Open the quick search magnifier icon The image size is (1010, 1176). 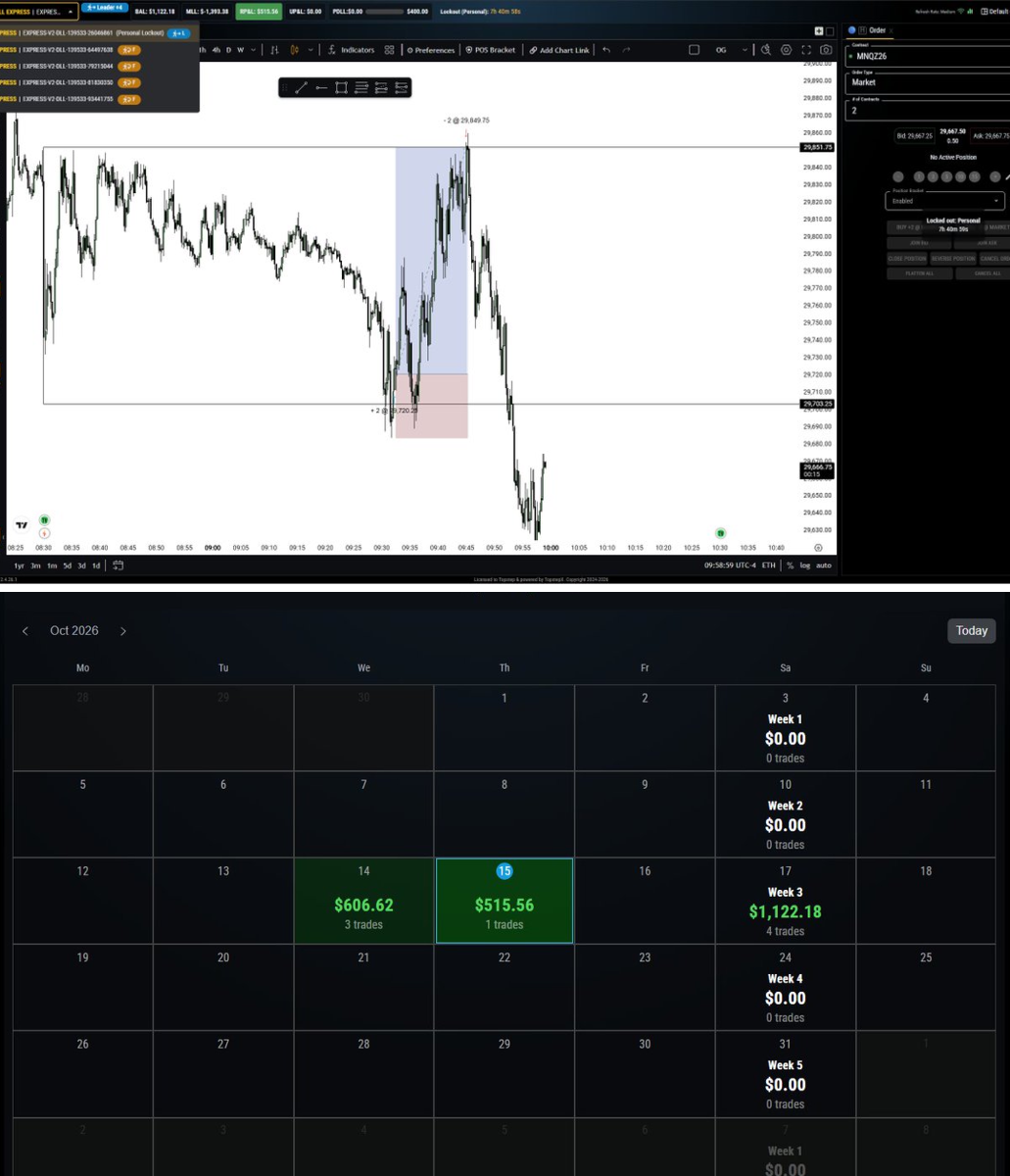point(766,50)
